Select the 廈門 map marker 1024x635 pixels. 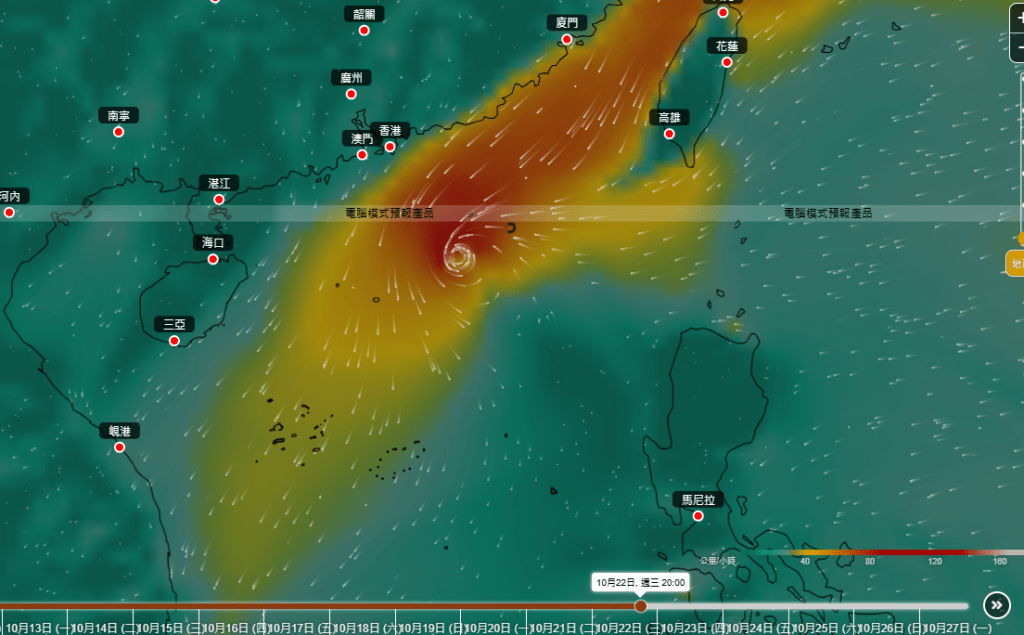coord(567,39)
